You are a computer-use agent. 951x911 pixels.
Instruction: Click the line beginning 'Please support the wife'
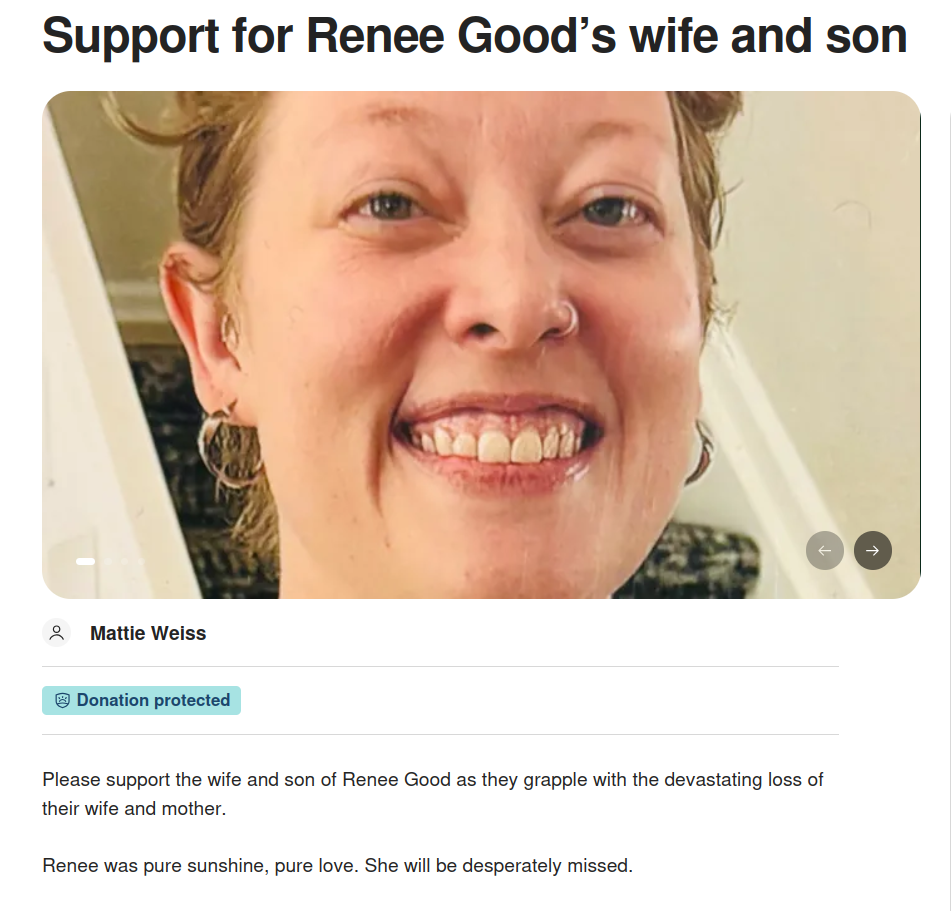coord(432,779)
